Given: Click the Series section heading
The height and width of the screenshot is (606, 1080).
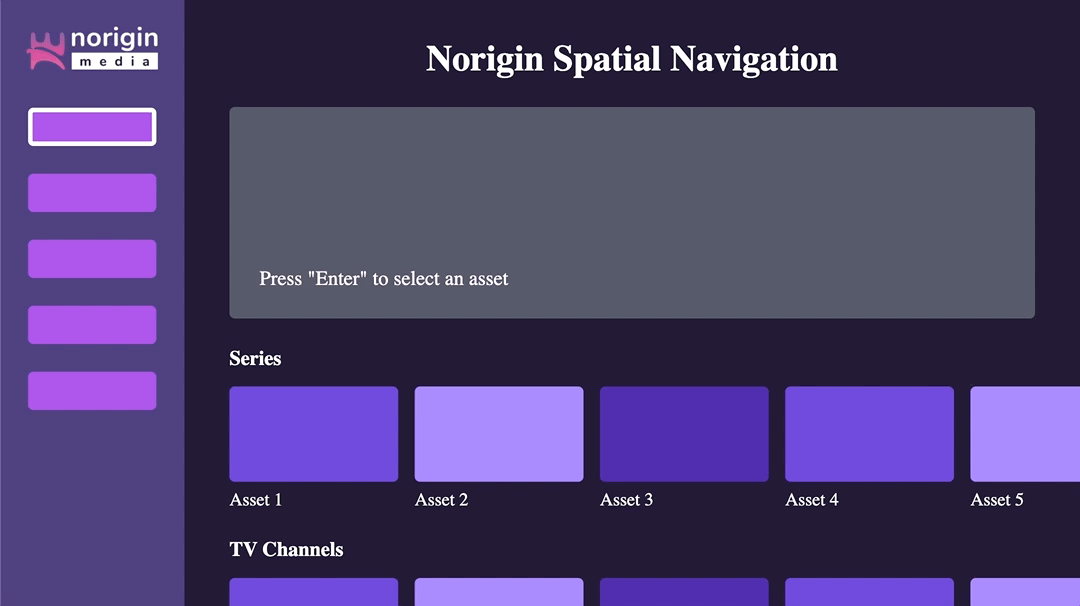Looking at the screenshot, I should click(x=255, y=359).
